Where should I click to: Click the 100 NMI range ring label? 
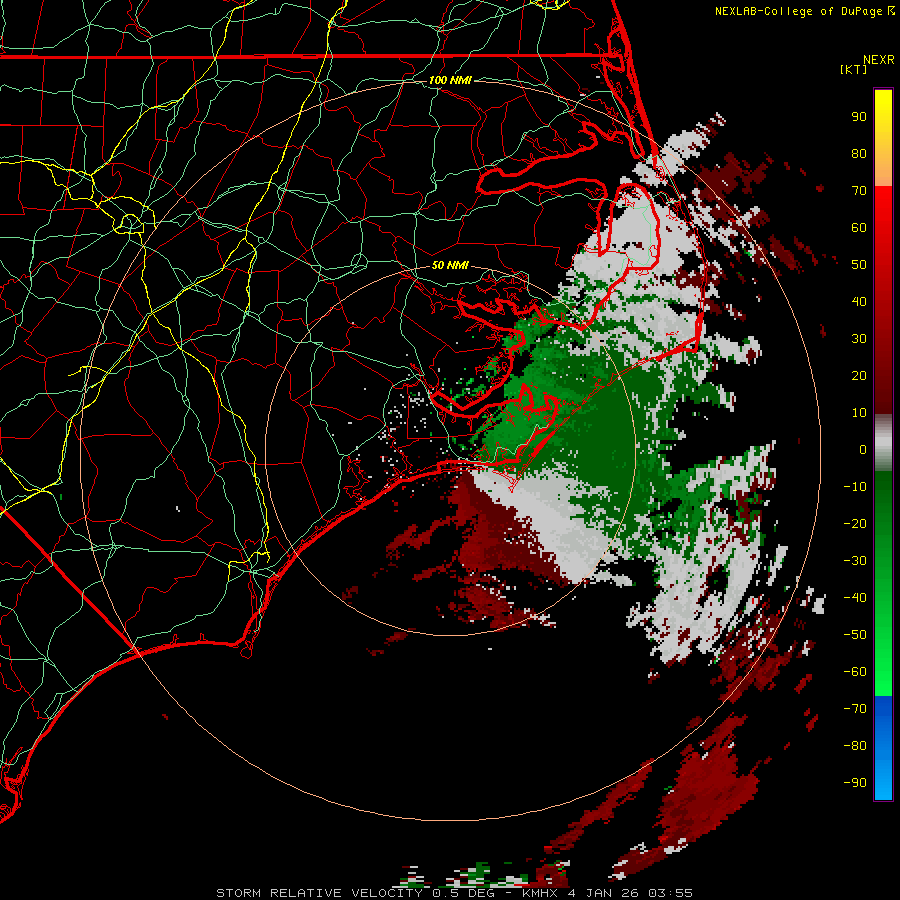pos(450,80)
